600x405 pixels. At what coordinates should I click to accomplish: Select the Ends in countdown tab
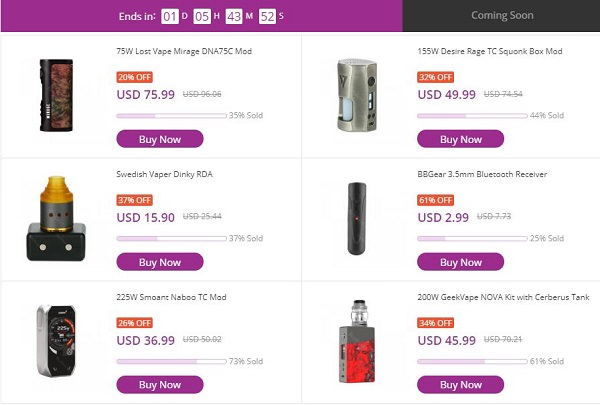[x=201, y=16]
